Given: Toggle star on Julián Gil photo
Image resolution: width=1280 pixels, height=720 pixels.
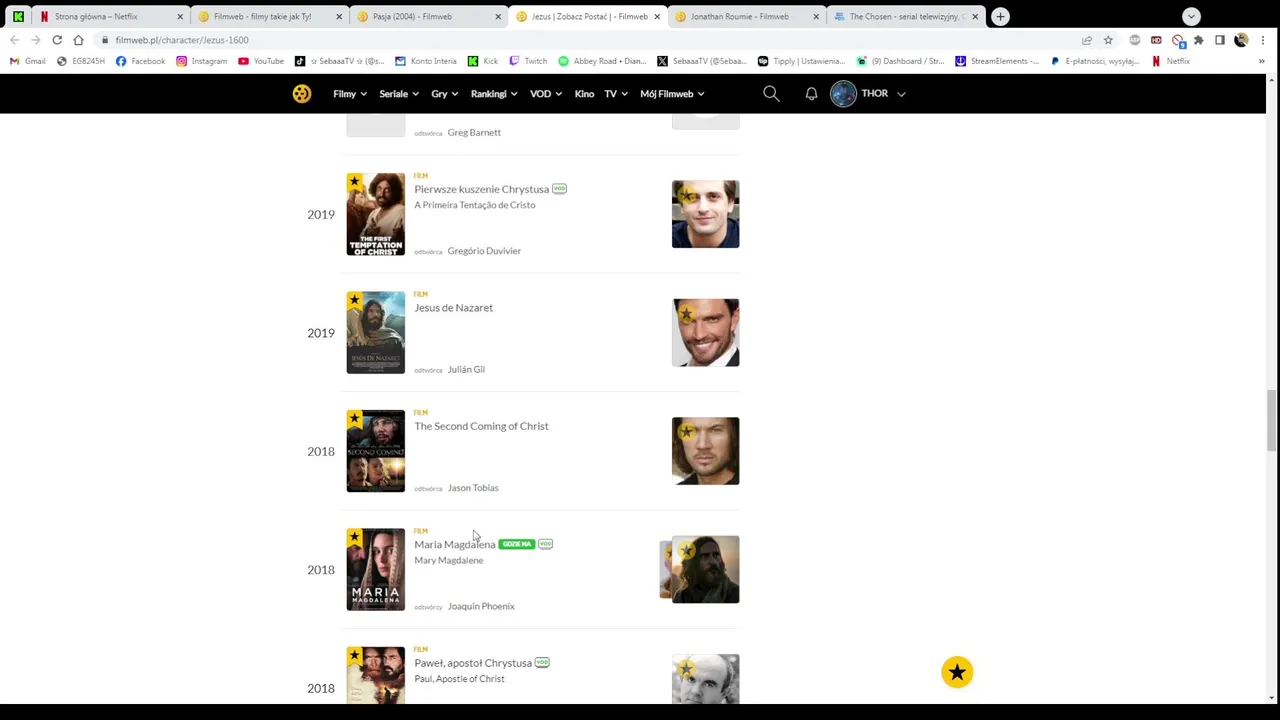Looking at the screenshot, I should (x=686, y=314).
